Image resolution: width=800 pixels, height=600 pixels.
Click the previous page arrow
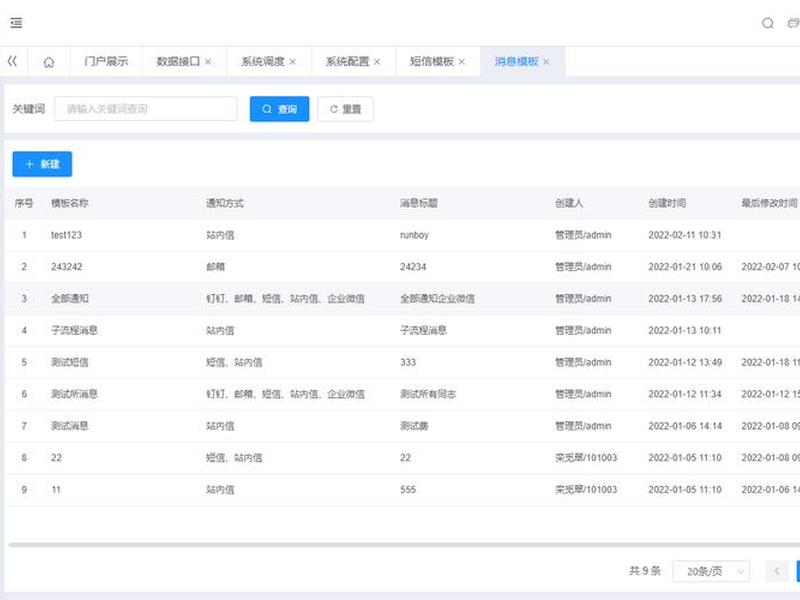[x=777, y=571]
